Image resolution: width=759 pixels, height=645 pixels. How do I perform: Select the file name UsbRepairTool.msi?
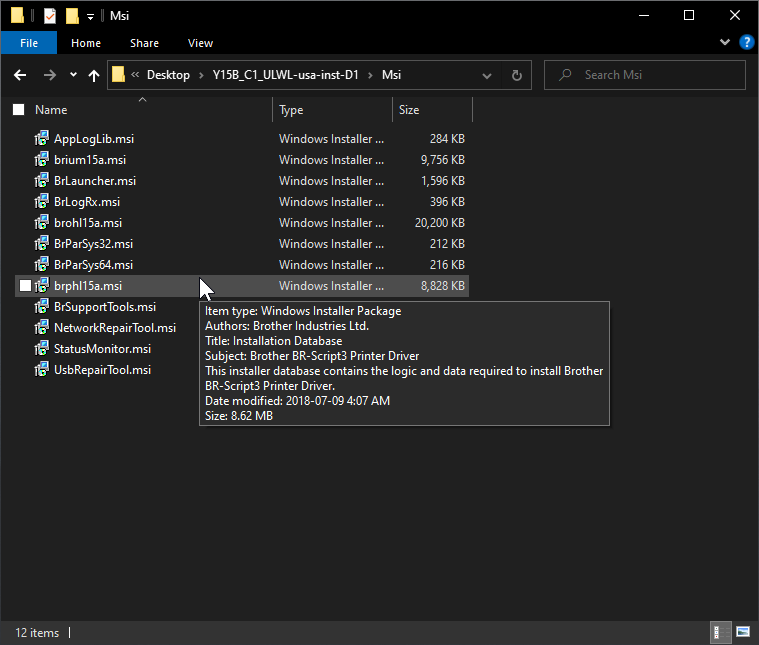point(103,370)
